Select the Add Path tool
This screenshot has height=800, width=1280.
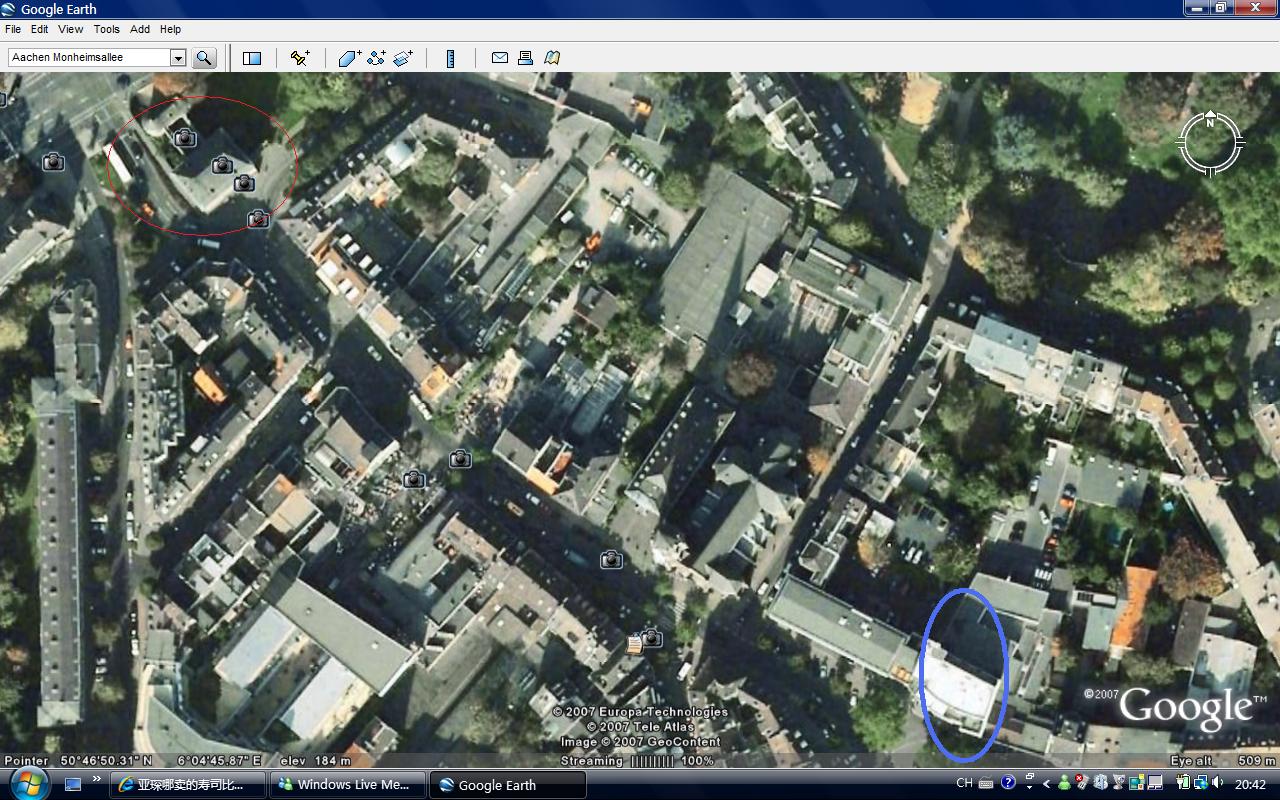pos(377,58)
